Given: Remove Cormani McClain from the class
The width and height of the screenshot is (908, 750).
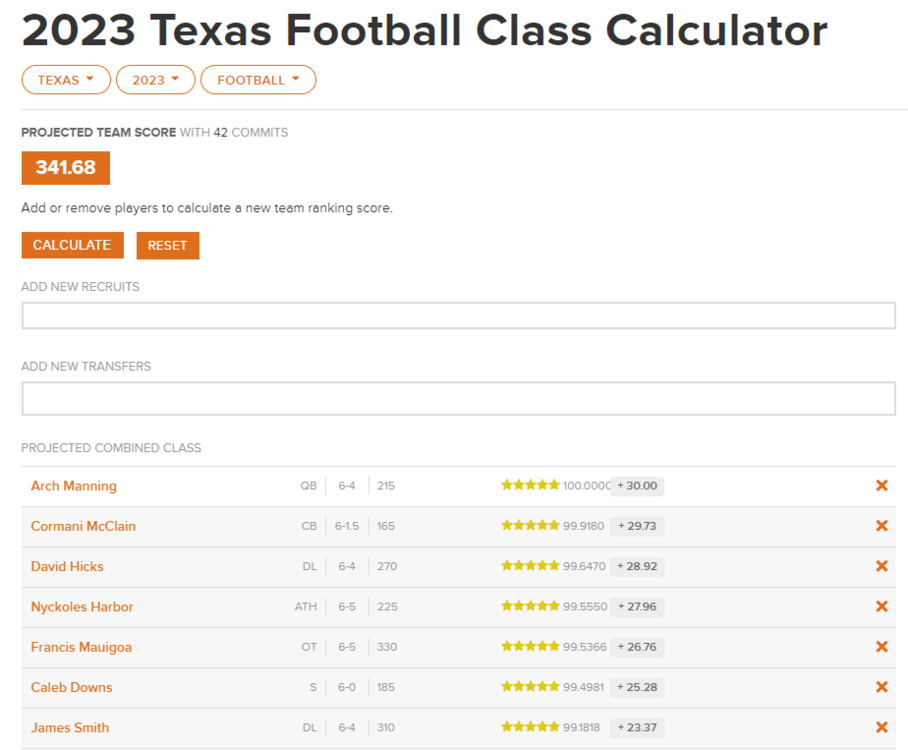Looking at the screenshot, I should [x=881, y=526].
